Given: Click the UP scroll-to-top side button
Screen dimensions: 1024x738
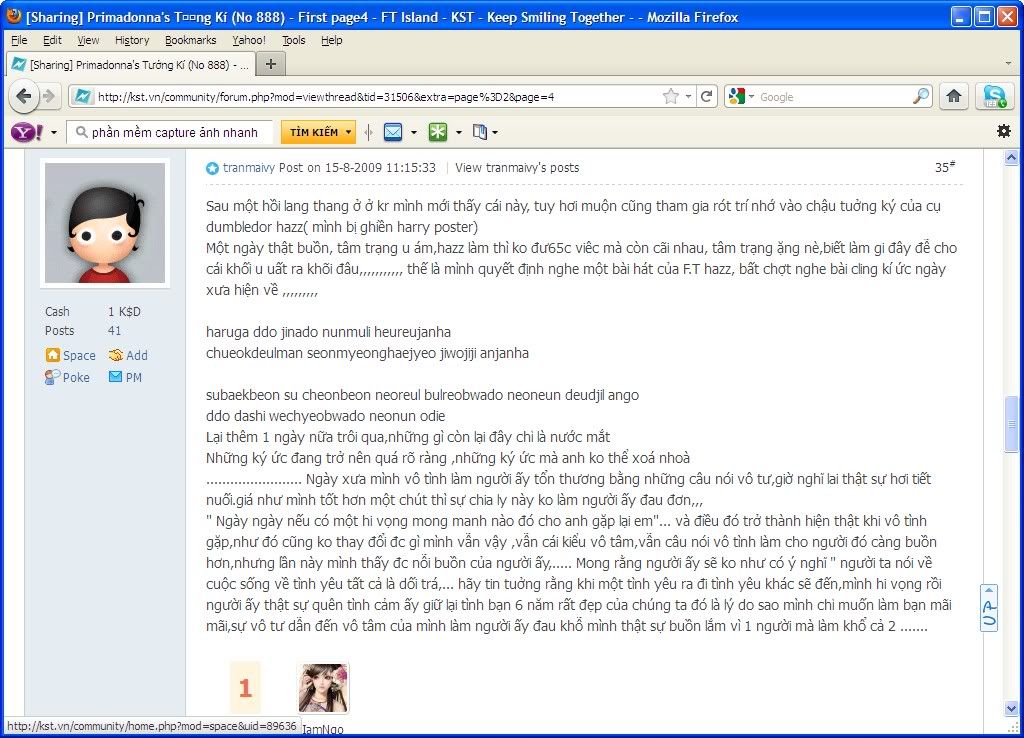Looking at the screenshot, I should [989, 608].
